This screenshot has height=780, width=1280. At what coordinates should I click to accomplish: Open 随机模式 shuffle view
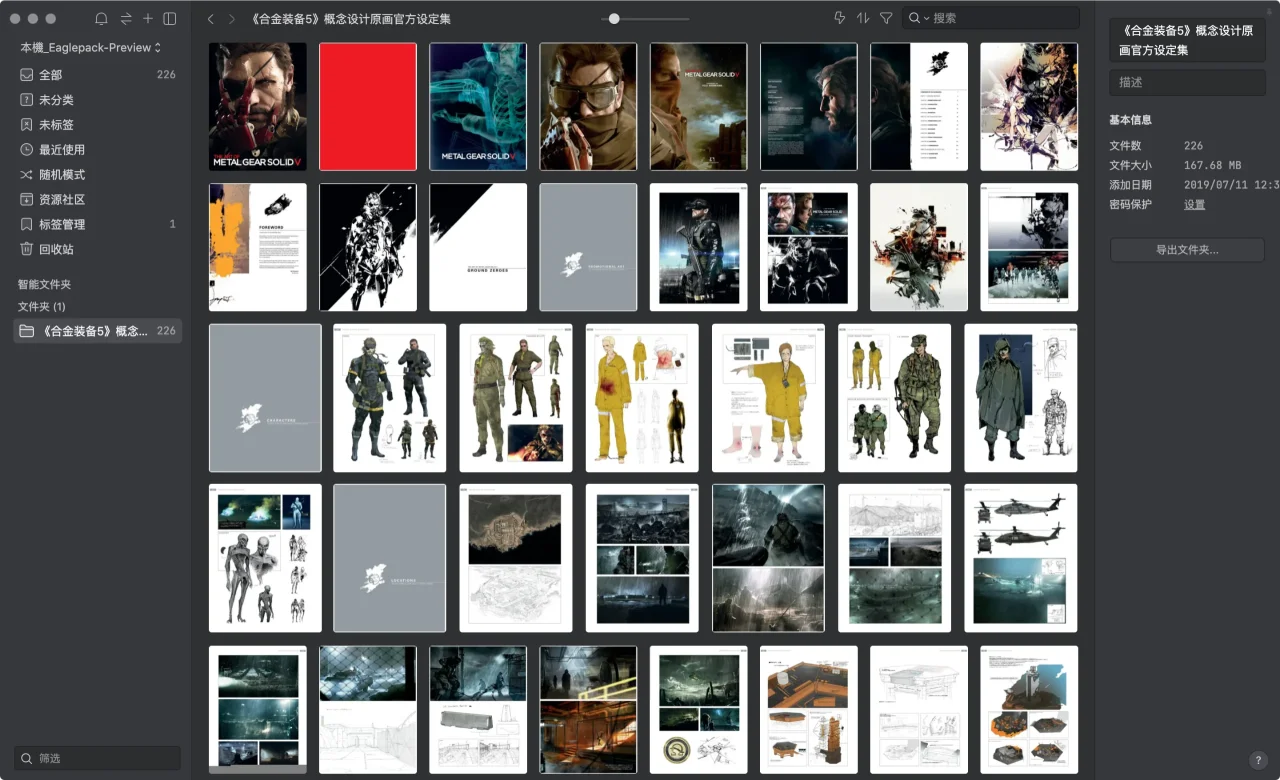point(97,175)
